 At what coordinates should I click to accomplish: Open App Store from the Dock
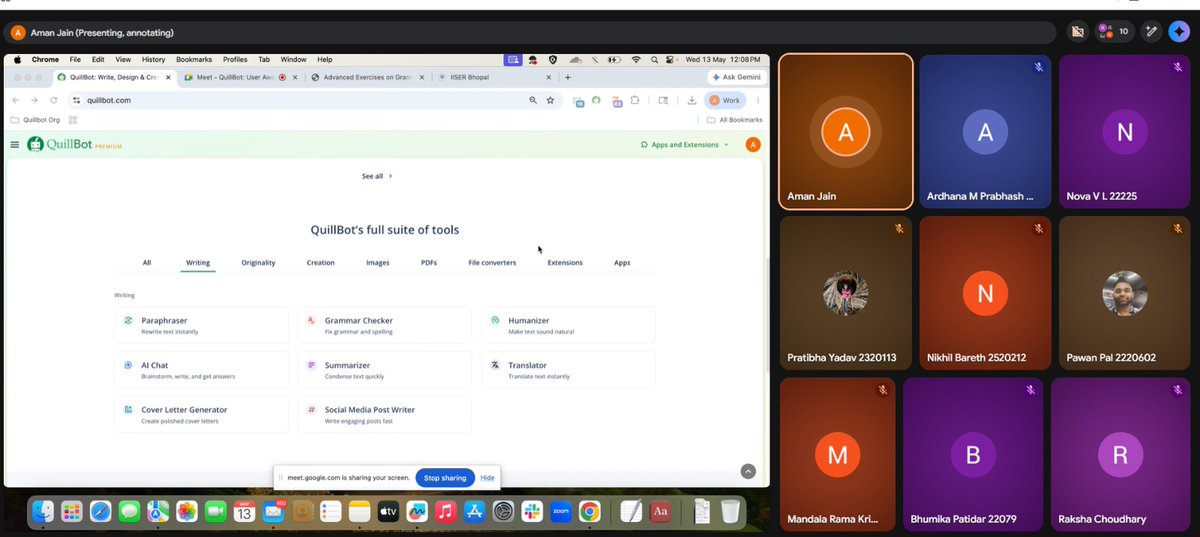[475, 511]
